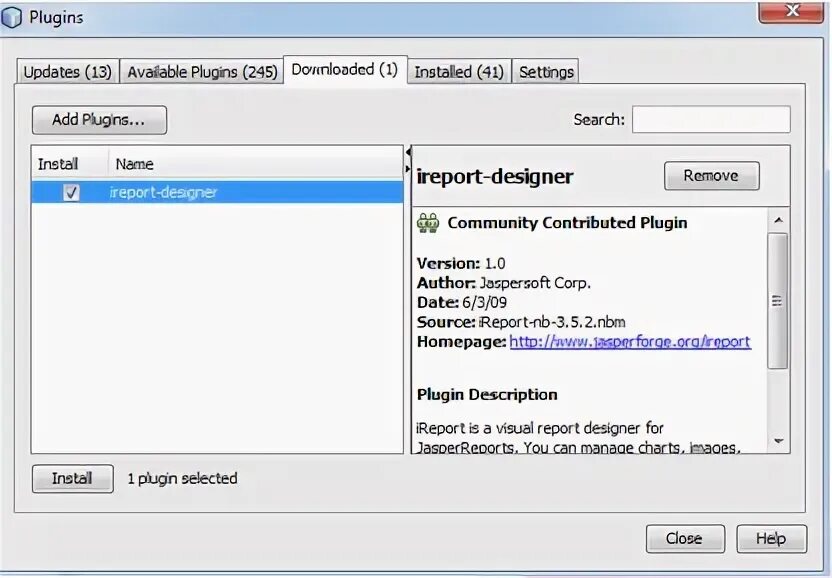The width and height of the screenshot is (832, 578).
Task: Click the Source: iReport-nb-3.5.2.nbm text
Action: [521, 322]
